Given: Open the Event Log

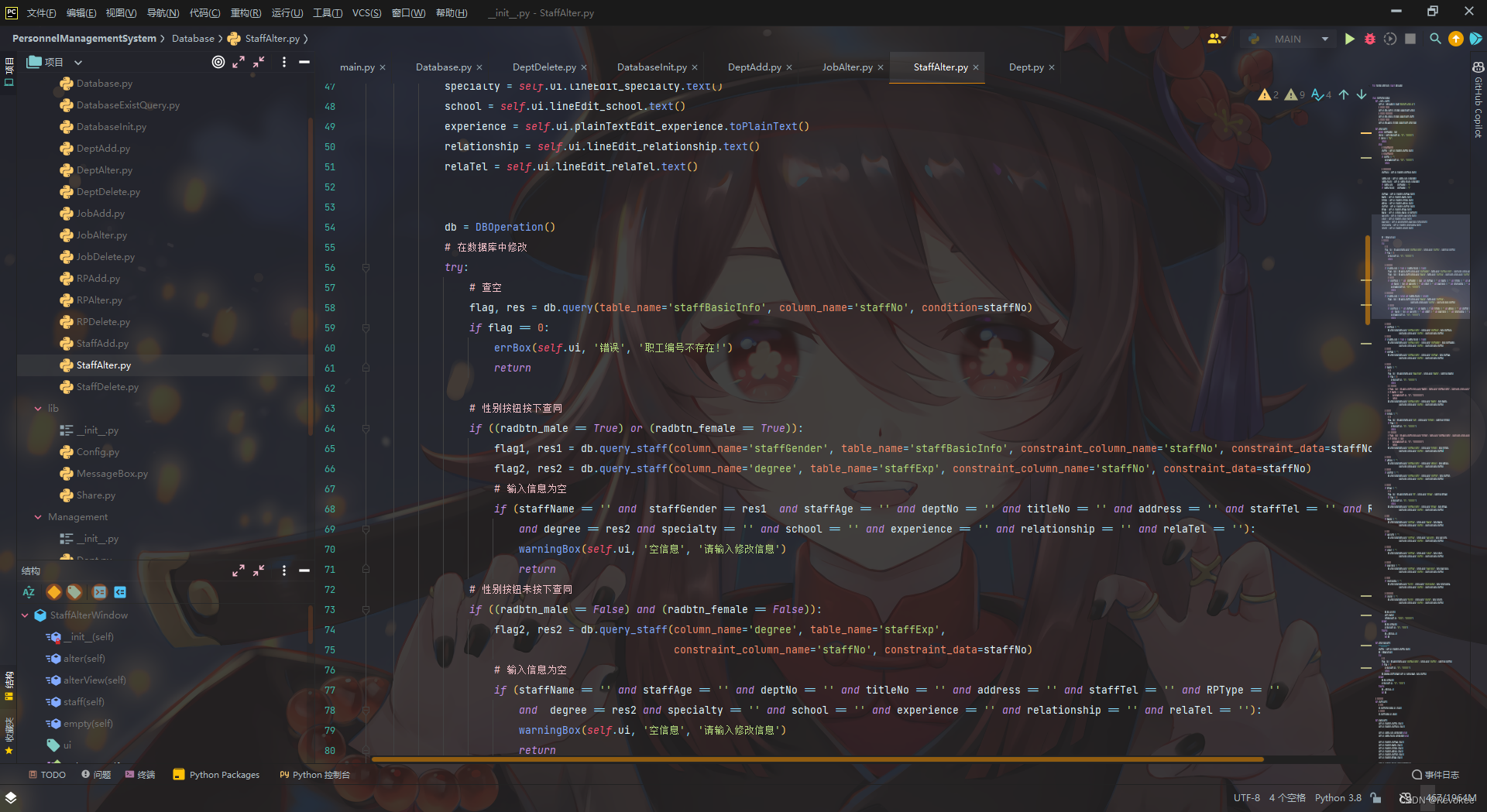Looking at the screenshot, I should (1435, 775).
